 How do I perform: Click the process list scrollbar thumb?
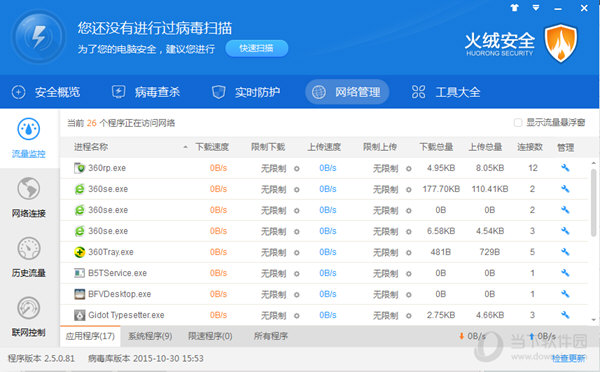pyautogui.click(x=593, y=203)
